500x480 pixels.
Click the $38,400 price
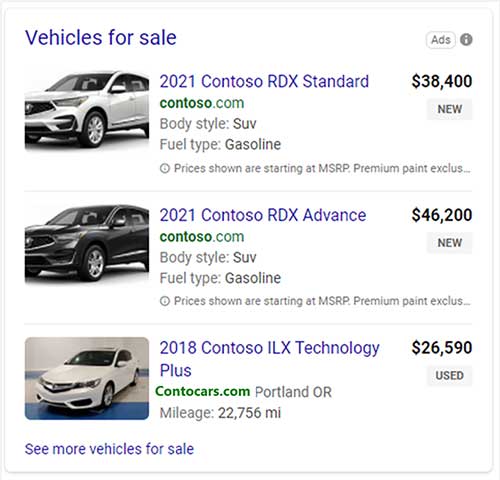point(442,81)
